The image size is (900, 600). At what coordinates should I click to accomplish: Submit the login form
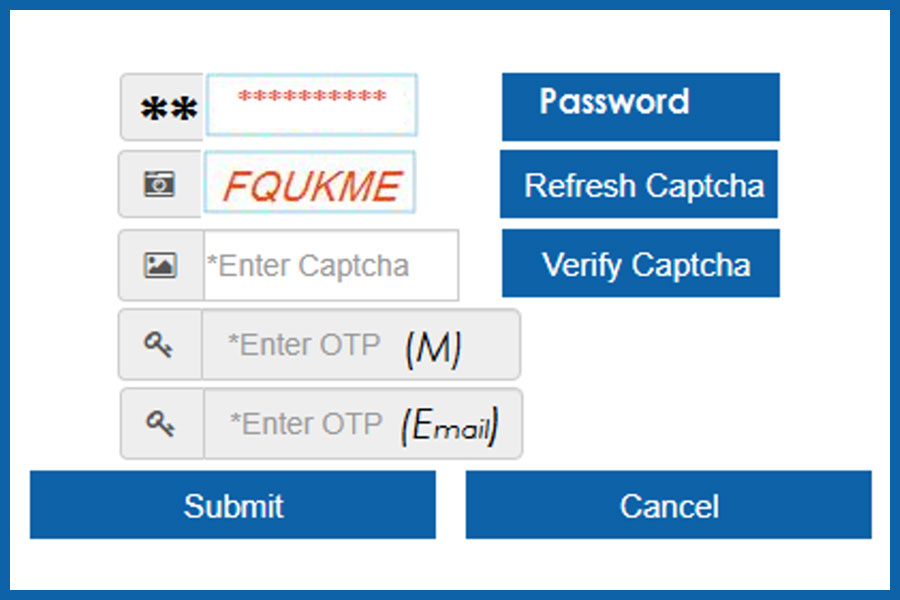point(233,505)
